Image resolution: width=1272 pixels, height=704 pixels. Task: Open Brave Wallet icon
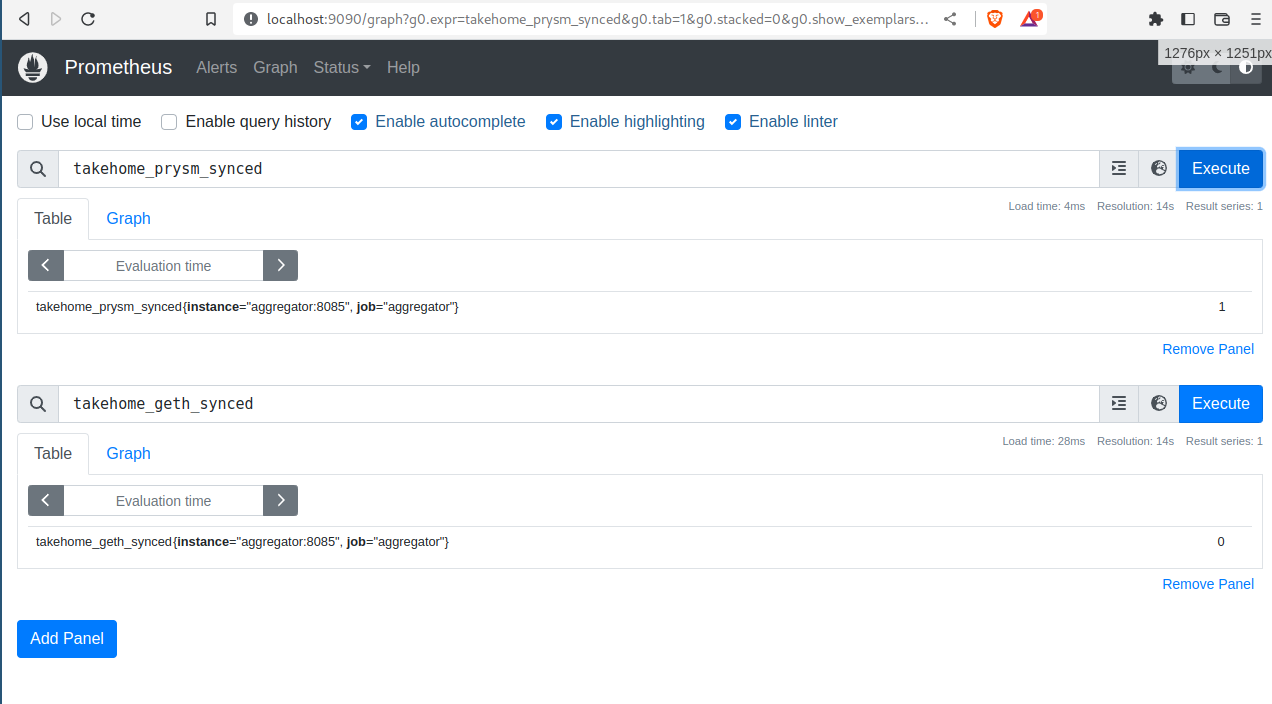[x=1222, y=19]
